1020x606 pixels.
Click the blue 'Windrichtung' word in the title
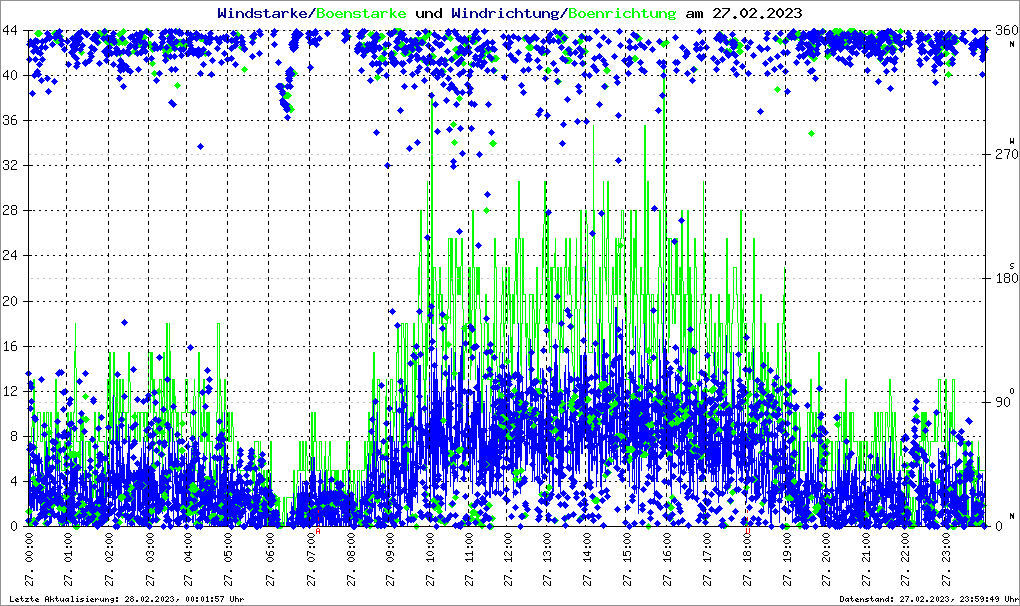tap(505, 13)
